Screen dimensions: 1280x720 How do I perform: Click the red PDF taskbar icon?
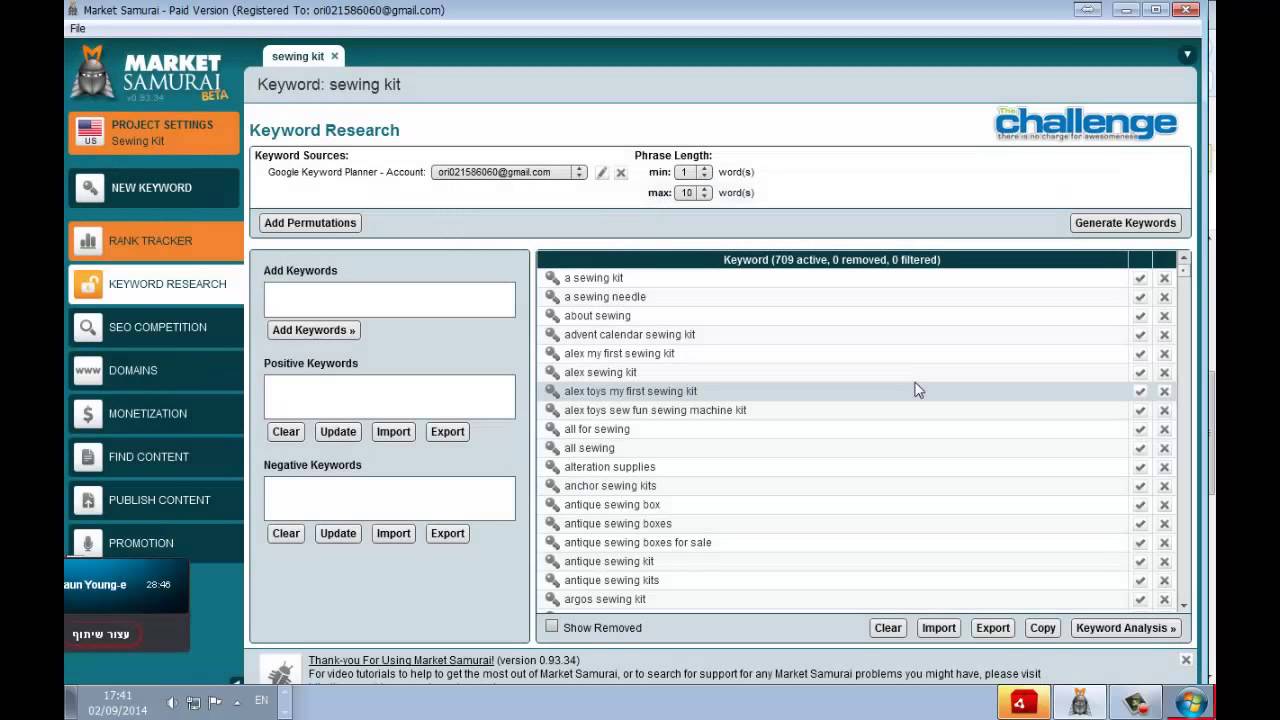point(1023,703)
